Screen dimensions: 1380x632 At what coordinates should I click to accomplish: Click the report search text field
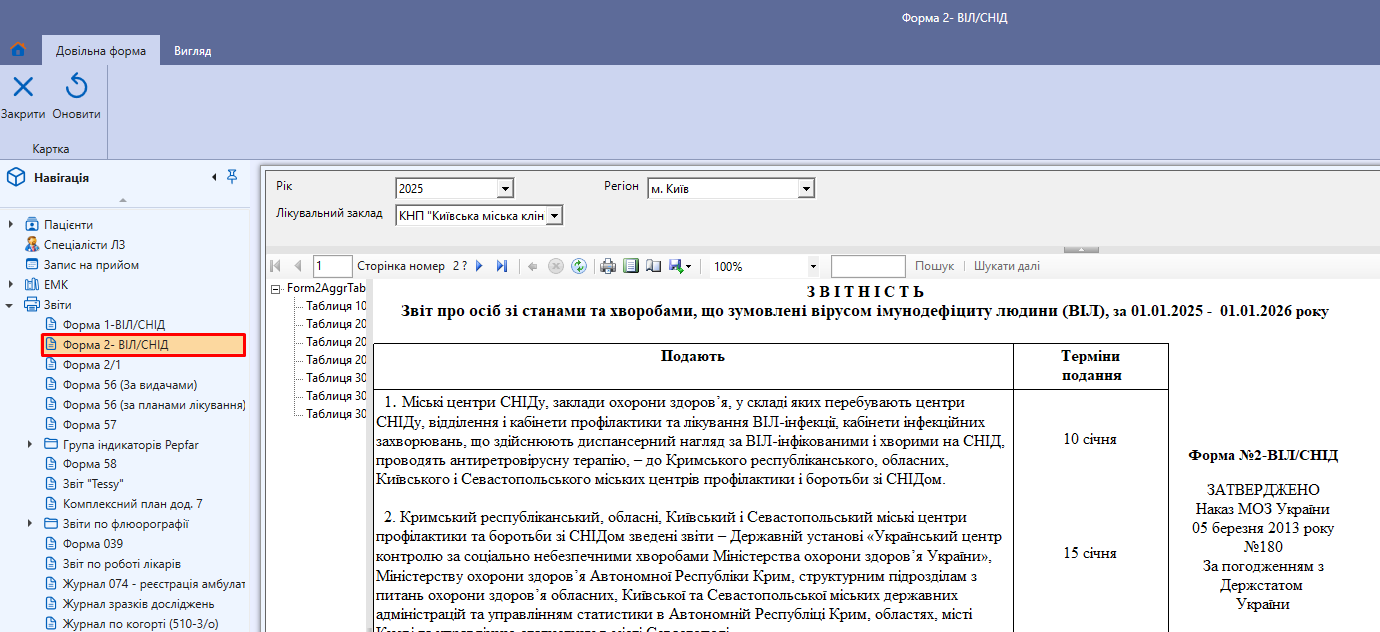868,266
